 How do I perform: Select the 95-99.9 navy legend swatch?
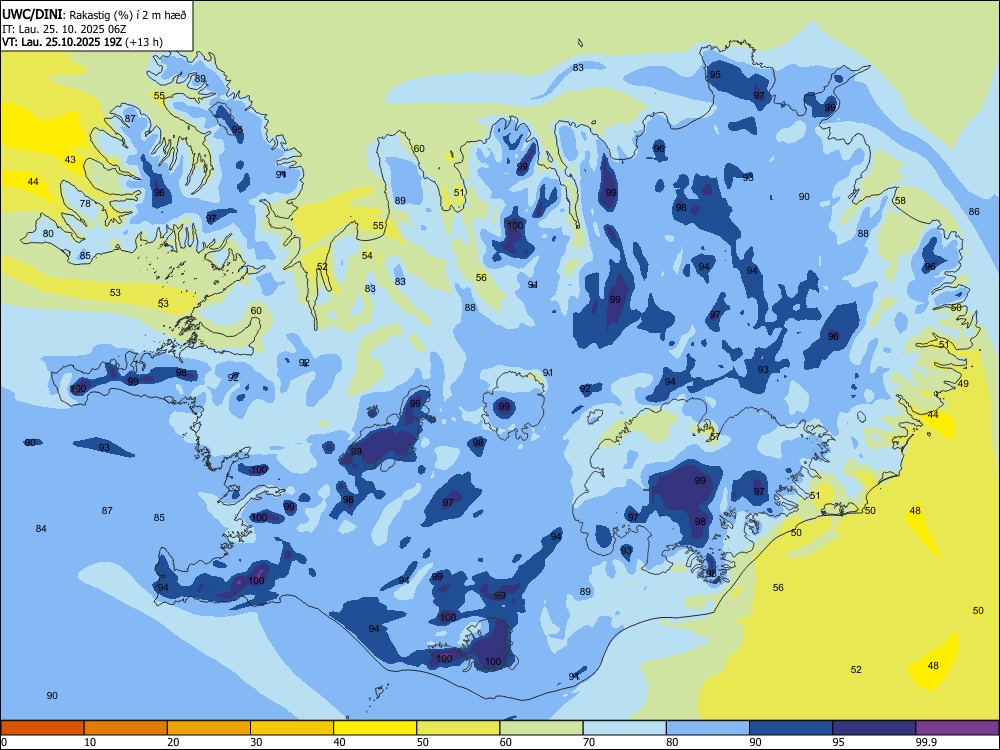coord(874,728)
